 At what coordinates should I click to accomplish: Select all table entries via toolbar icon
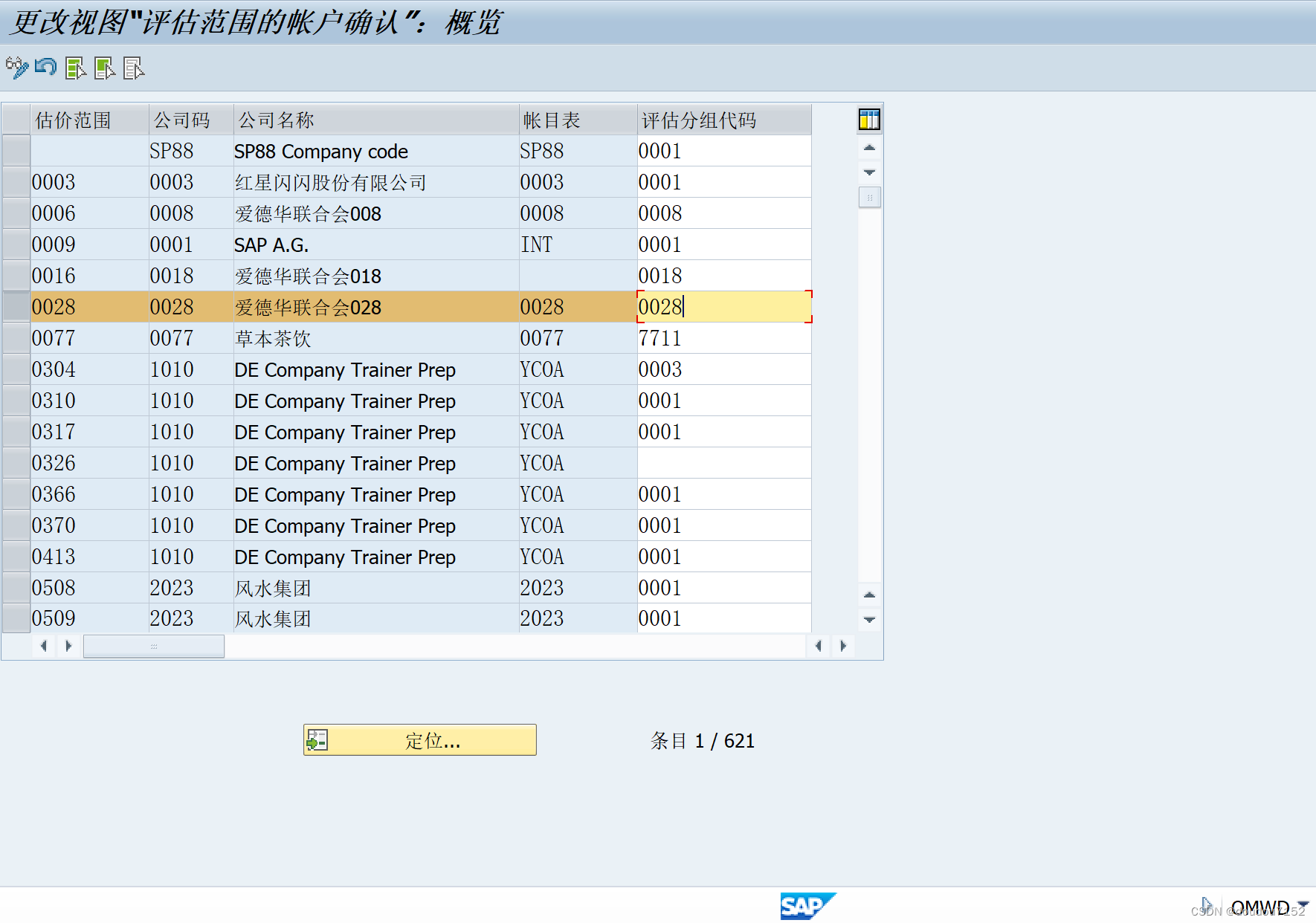pos(74,68)
